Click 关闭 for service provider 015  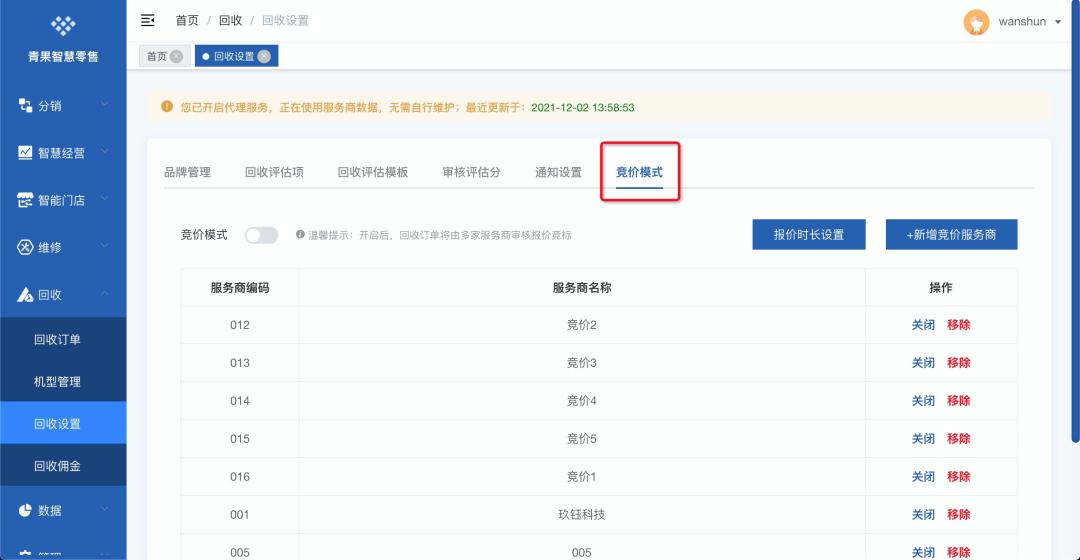pos(923,439)
